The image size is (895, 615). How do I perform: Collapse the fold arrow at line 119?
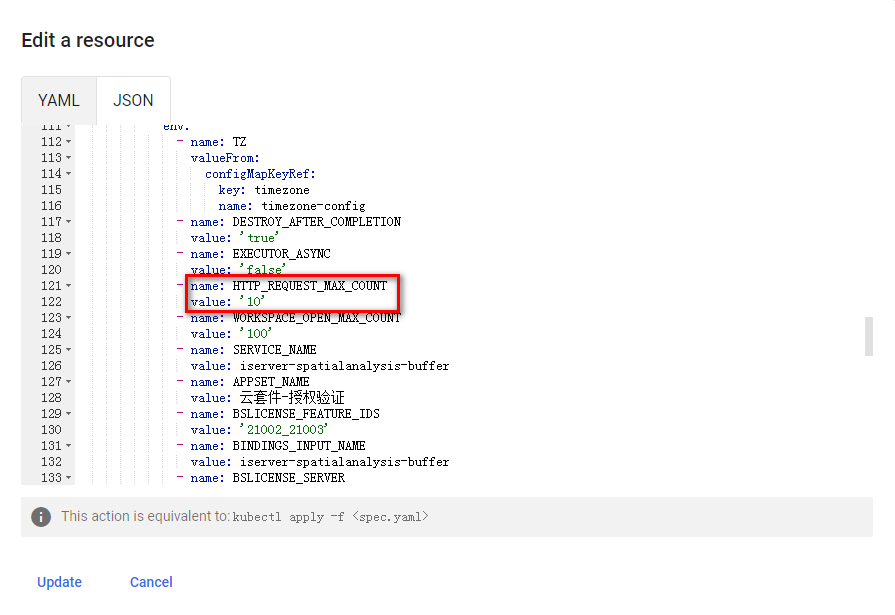click(68, 254)
